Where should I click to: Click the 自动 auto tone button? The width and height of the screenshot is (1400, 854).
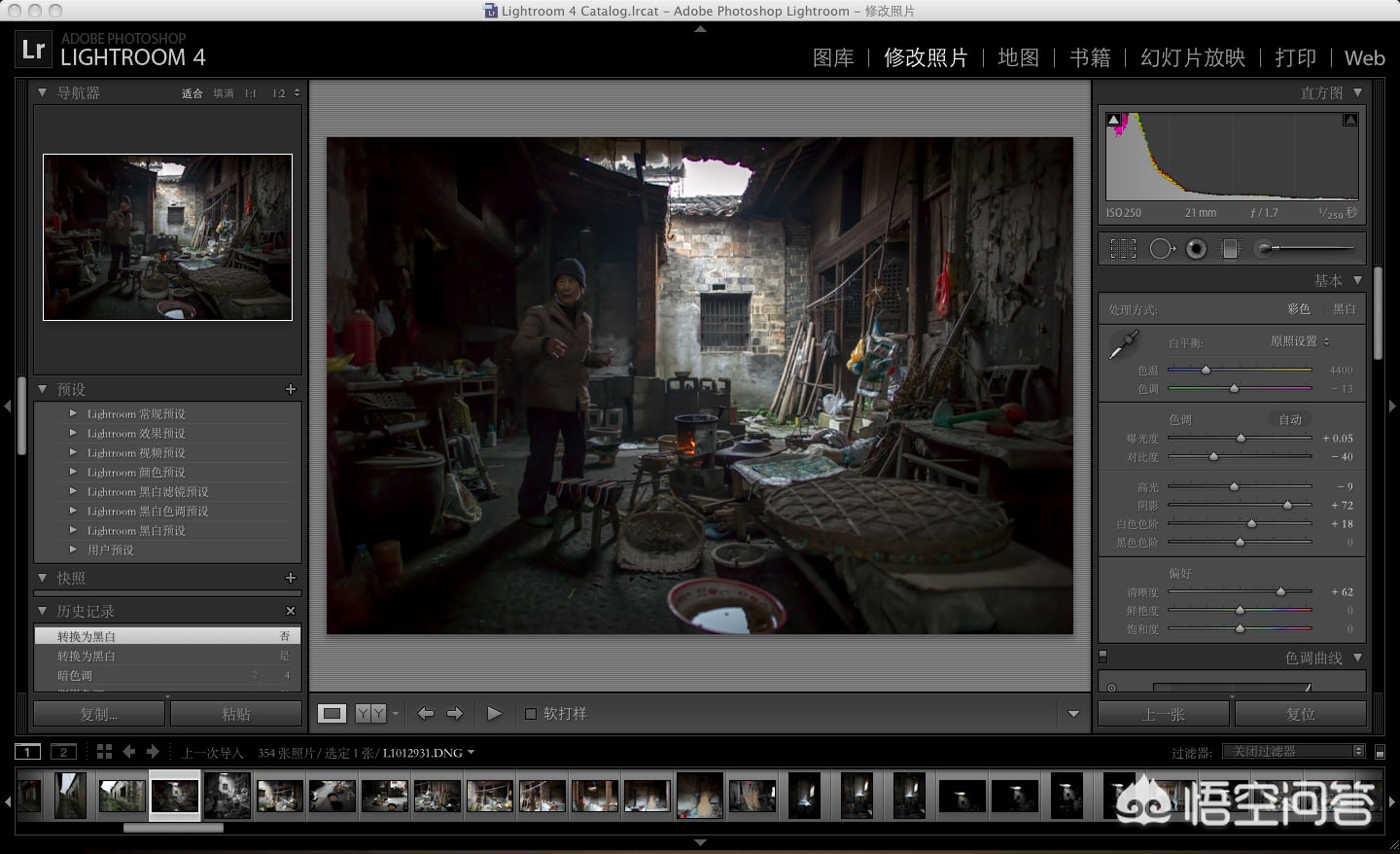tap(1290, 419)
